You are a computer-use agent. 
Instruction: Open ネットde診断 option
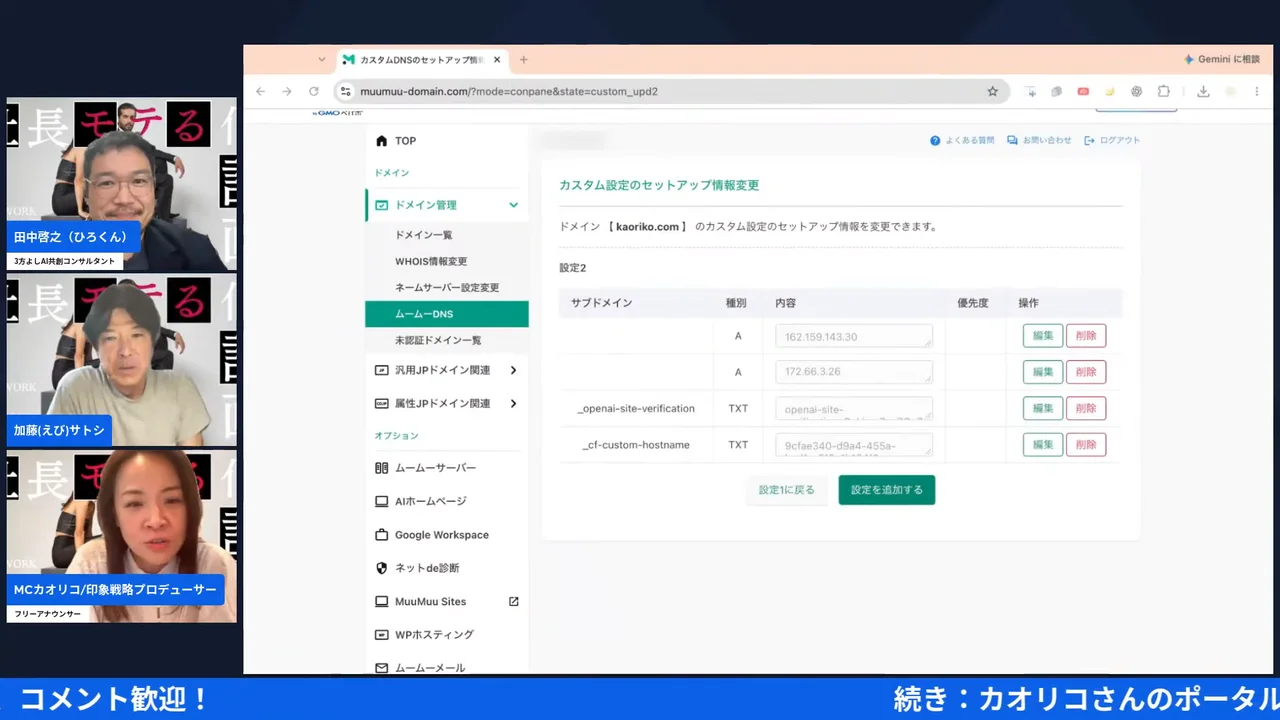(427, 568)
